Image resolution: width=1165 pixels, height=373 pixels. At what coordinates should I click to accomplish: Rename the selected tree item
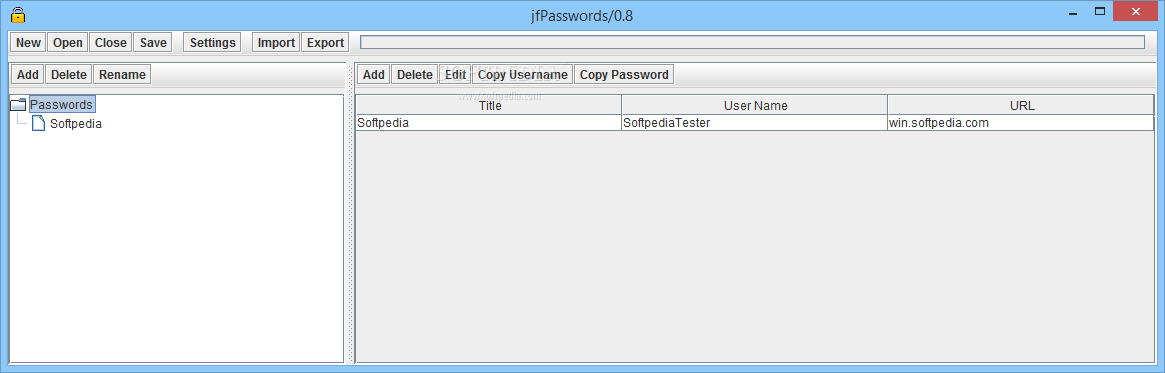[123, 74]
